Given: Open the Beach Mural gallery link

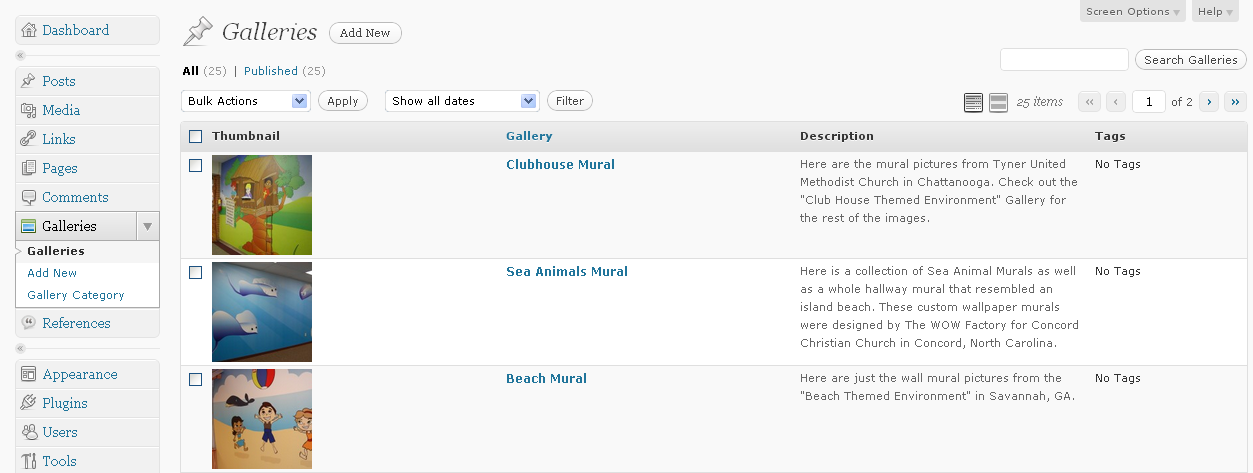Looking at the screenshot, I should (546, 379).
